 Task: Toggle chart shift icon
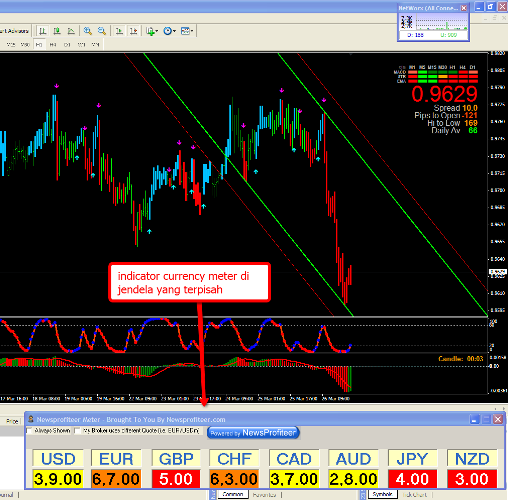(x=133, y=31)
